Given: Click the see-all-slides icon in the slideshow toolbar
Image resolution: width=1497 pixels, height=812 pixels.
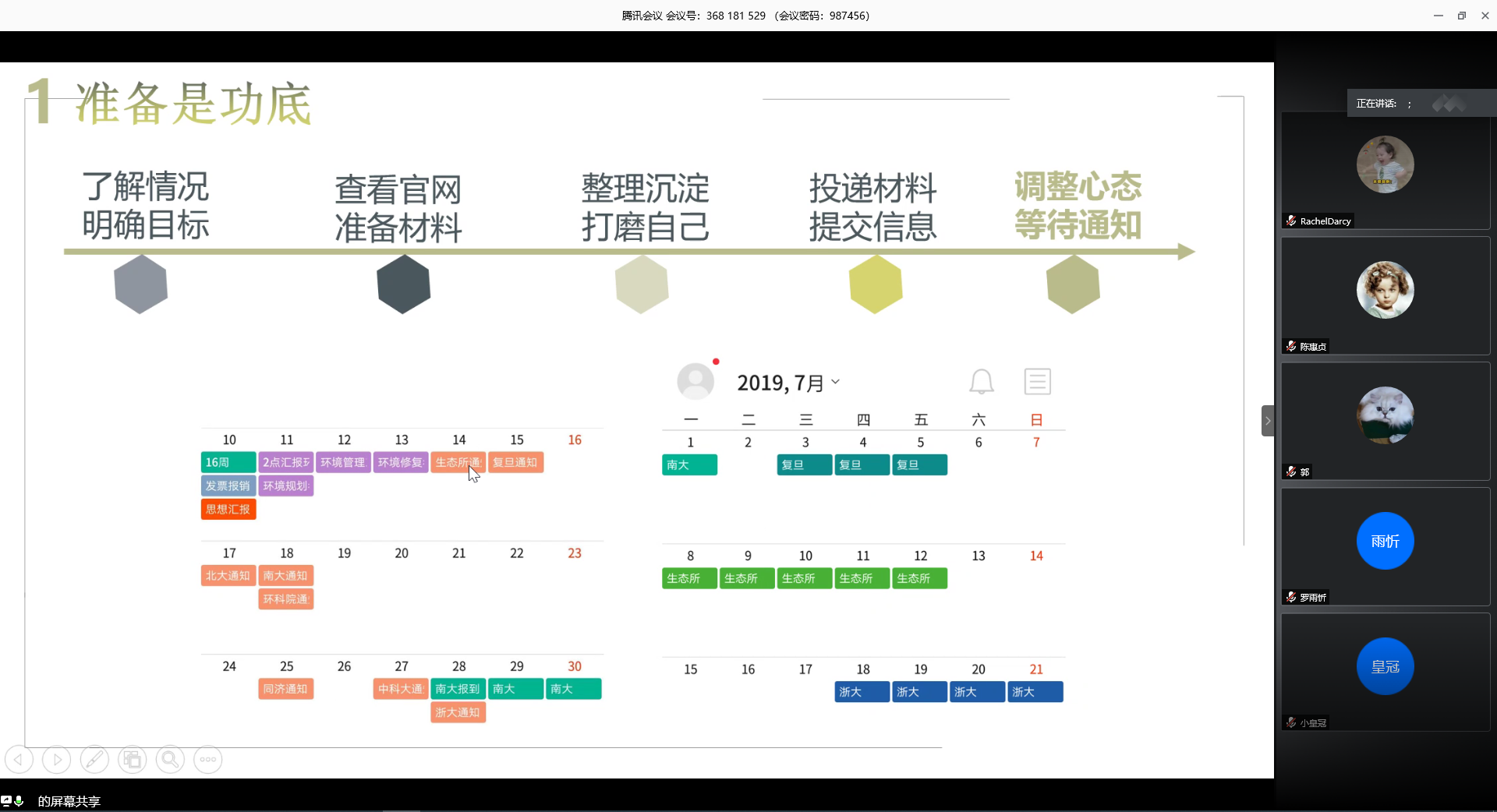Looking at the screenshot, I should point(133,759).
